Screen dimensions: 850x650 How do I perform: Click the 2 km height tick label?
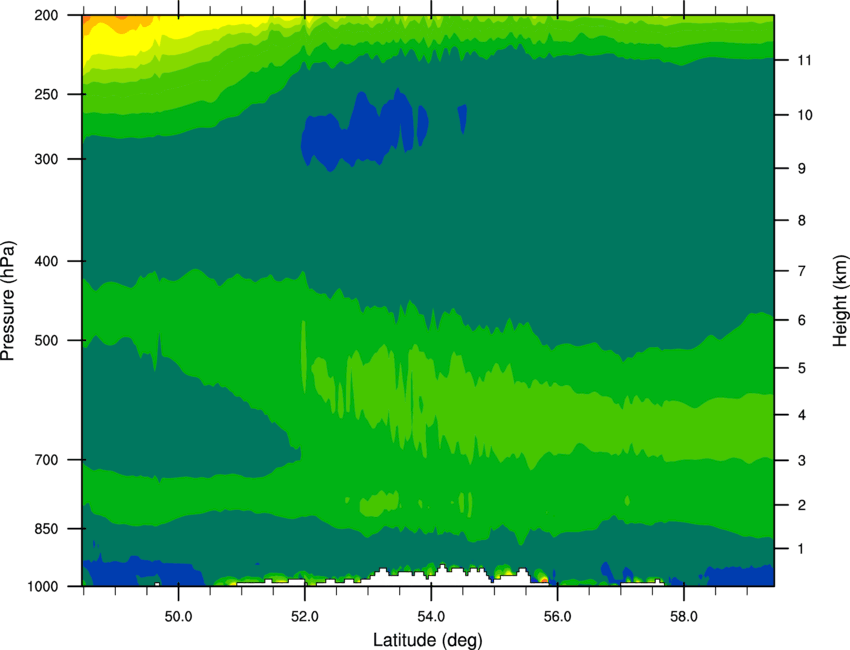(x=802, y=505)
